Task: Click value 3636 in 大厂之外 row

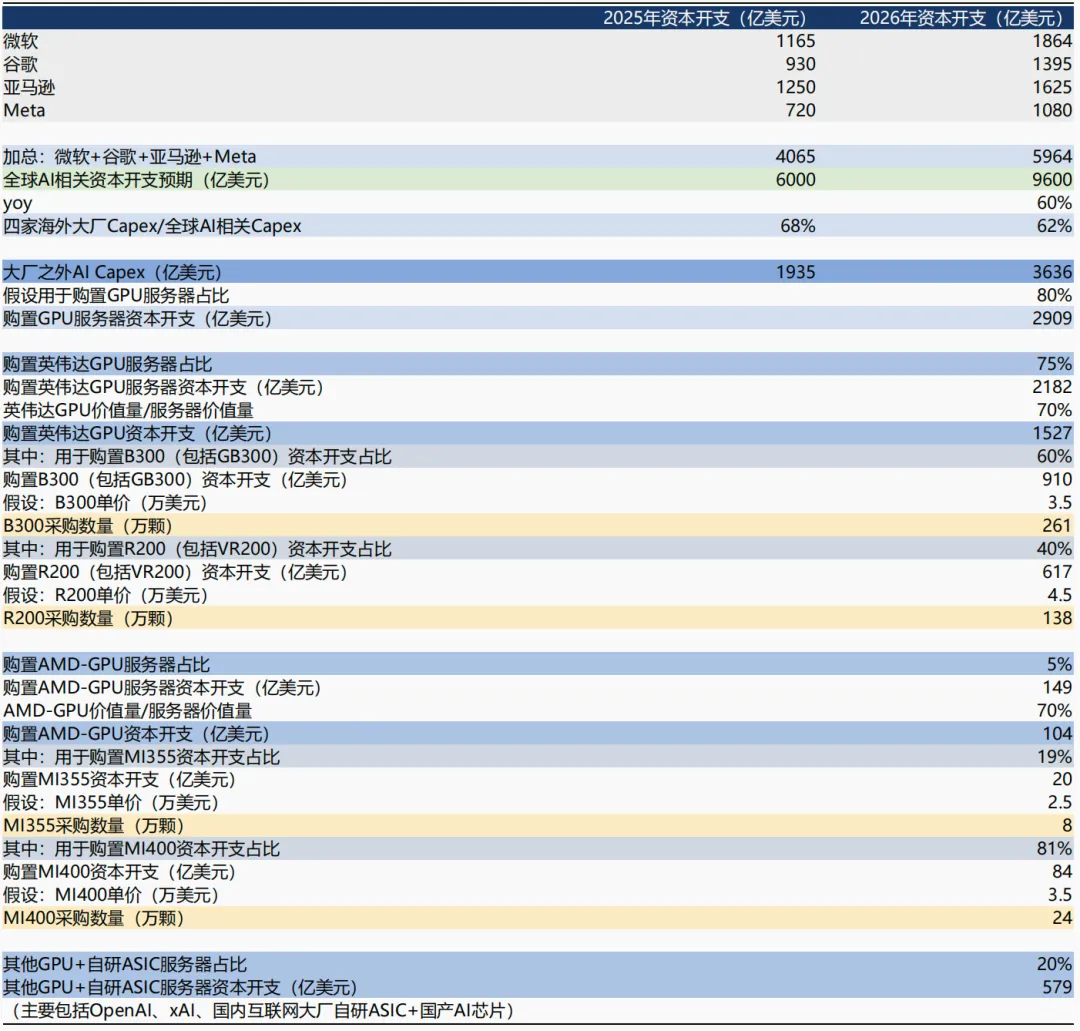Action: click(x=1052, y=272)
